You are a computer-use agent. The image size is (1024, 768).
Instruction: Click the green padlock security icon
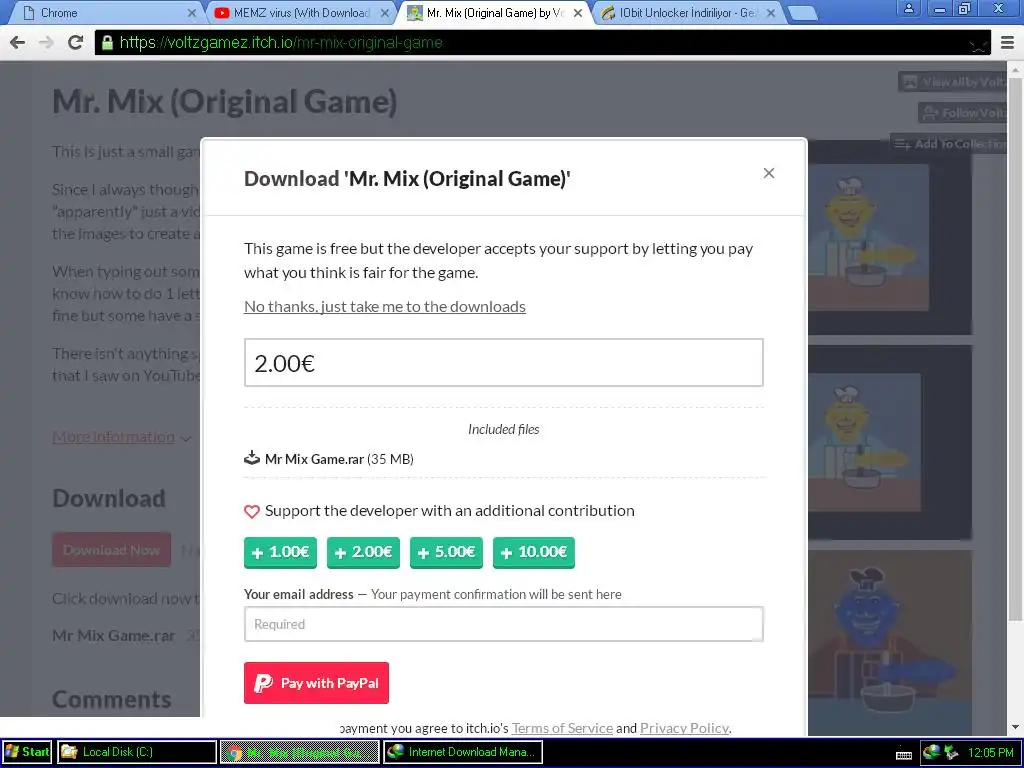click(106, 43)
